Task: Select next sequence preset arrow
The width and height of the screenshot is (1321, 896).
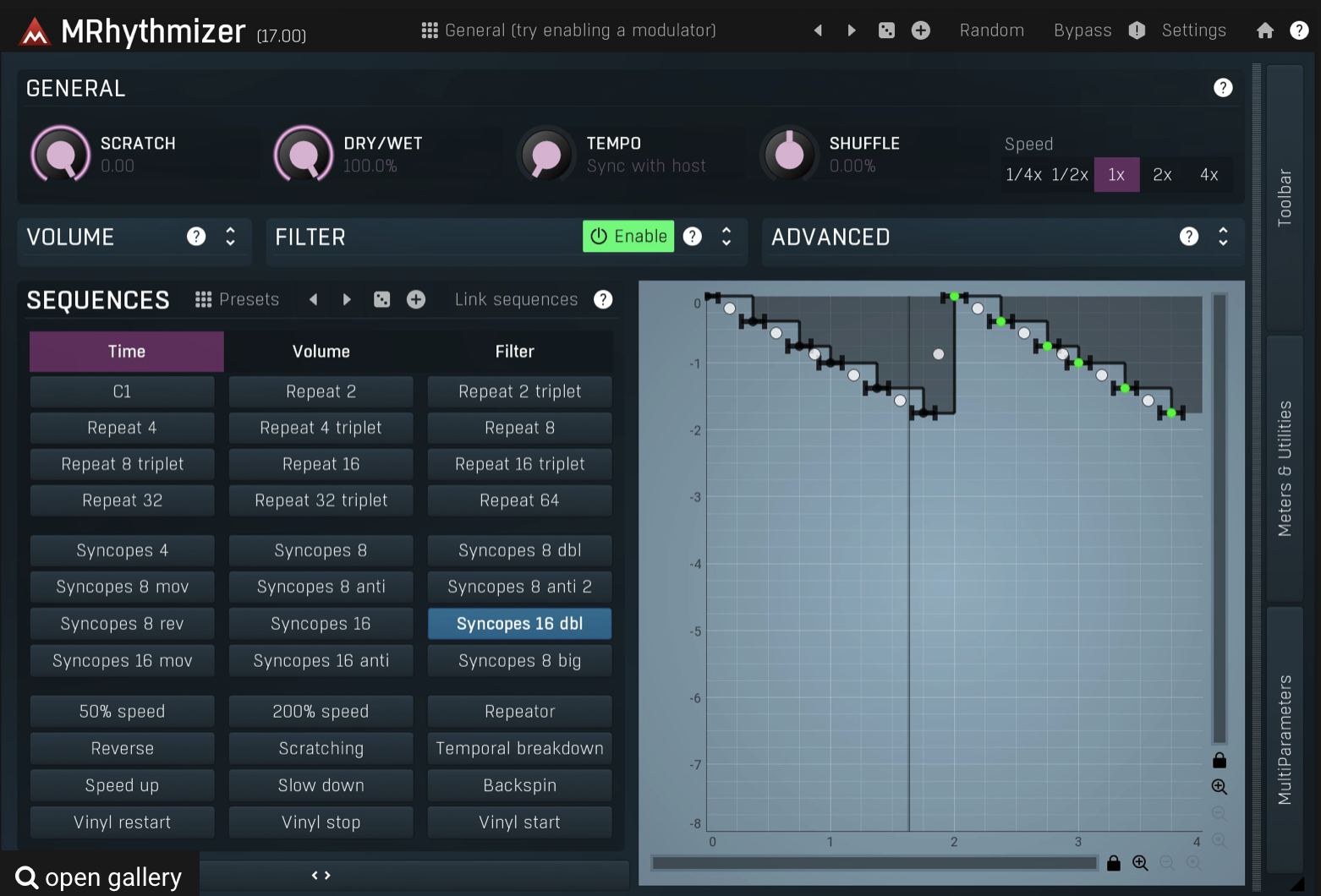Action: pos(347,299)
